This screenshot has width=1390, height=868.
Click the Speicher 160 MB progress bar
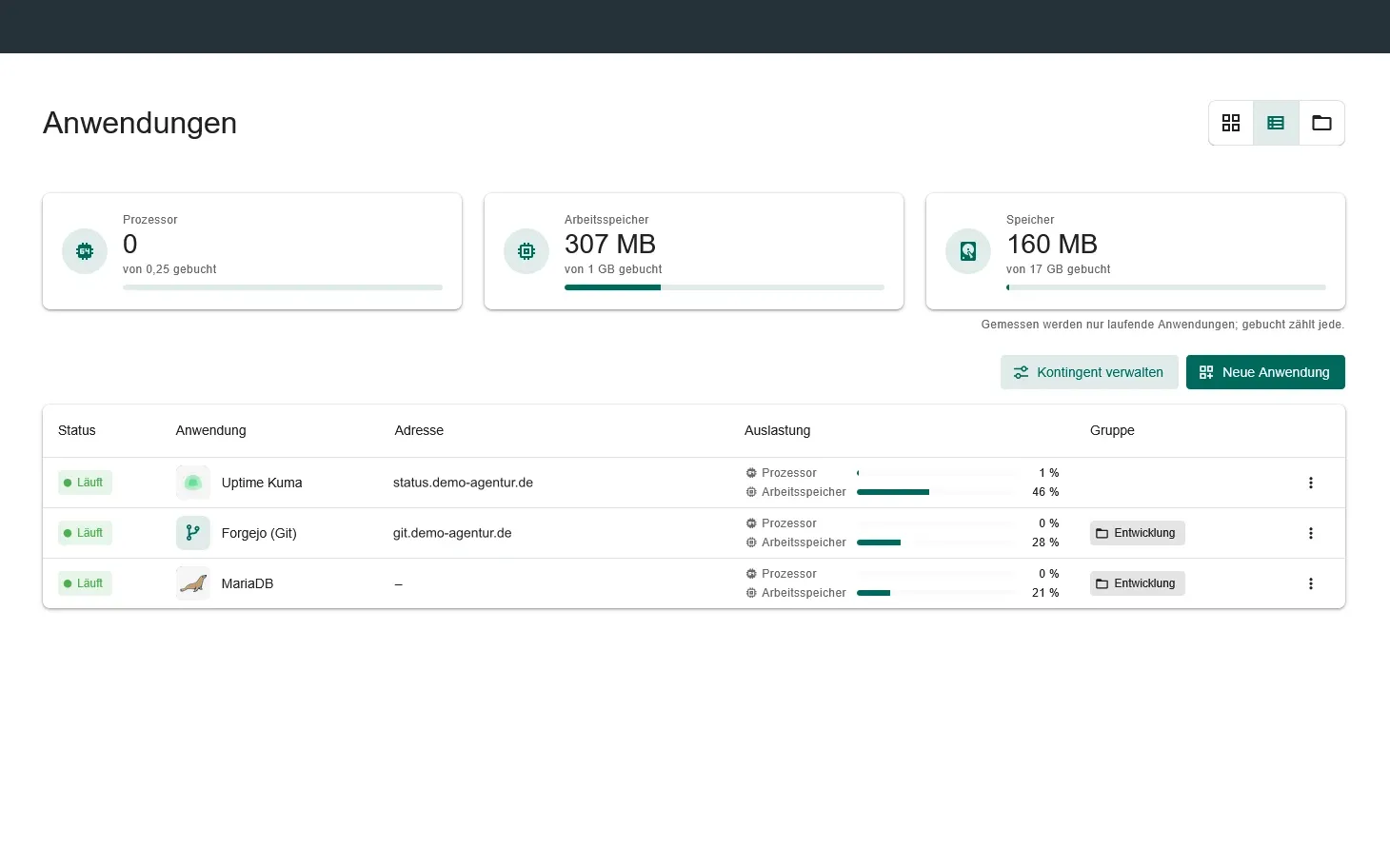(1166, 287)
